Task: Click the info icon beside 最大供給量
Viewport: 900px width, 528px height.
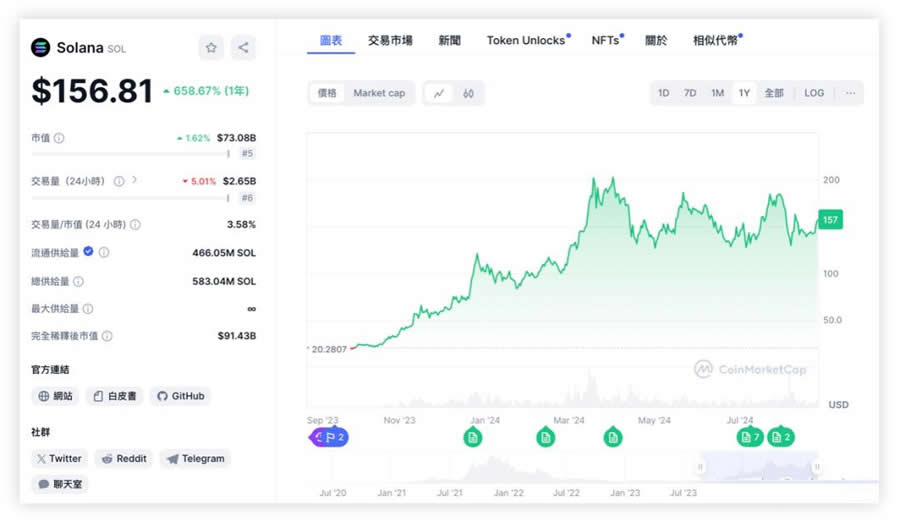Action: [x=88, y=309]
